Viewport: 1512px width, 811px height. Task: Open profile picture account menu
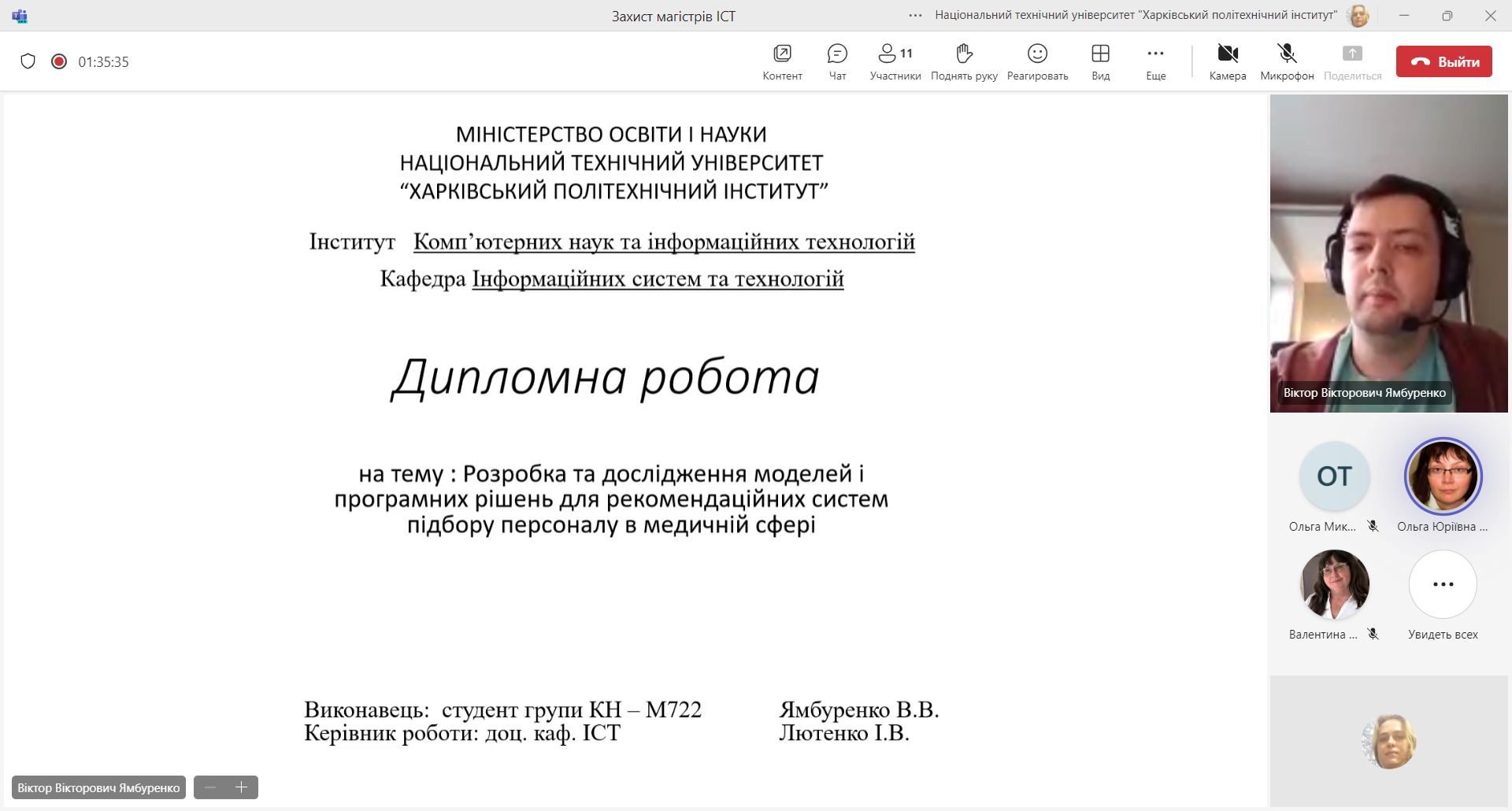pos(1358,16)
